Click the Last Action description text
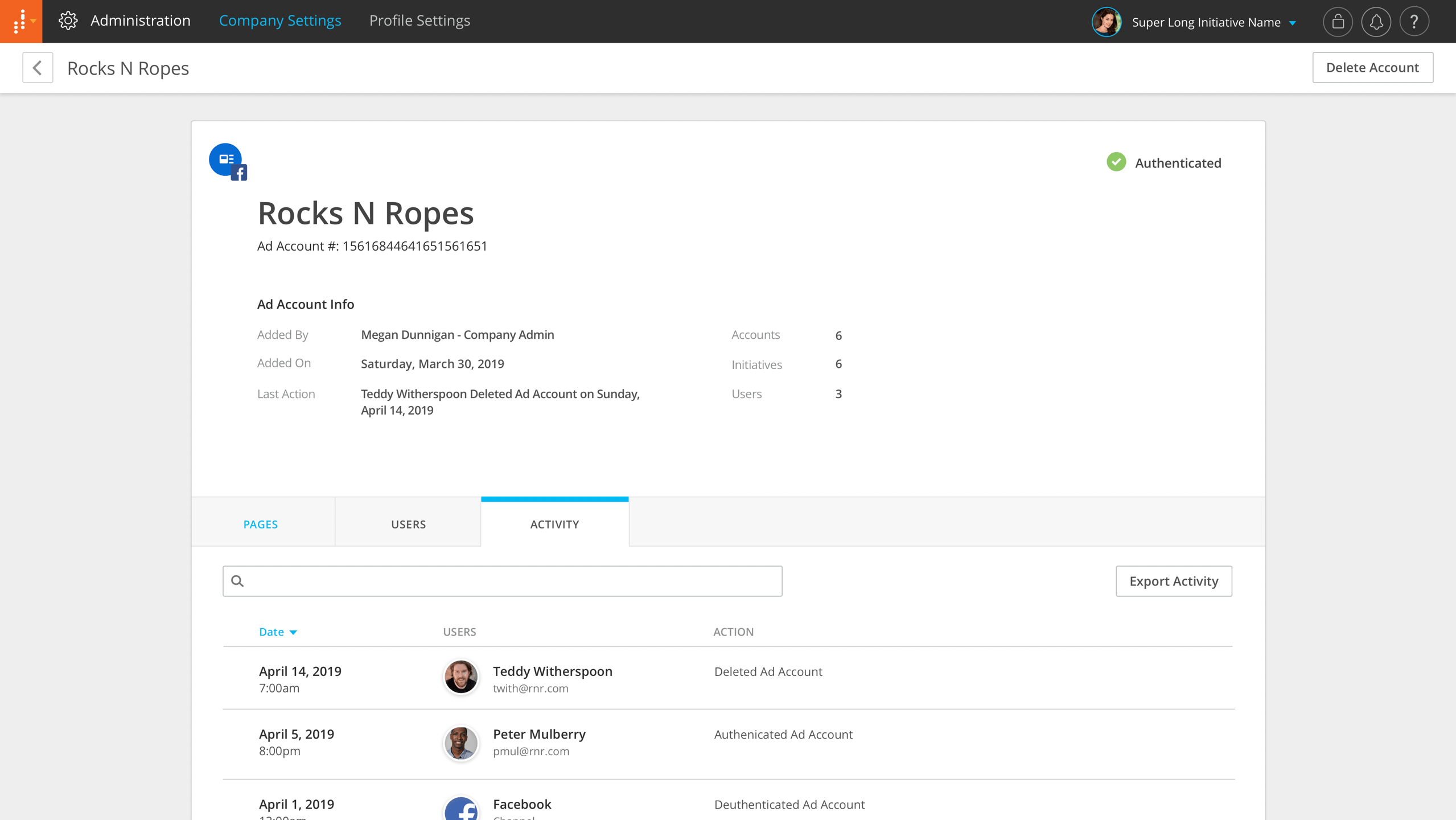Viewport: 1456px width, 820px height. click(500, 402)
